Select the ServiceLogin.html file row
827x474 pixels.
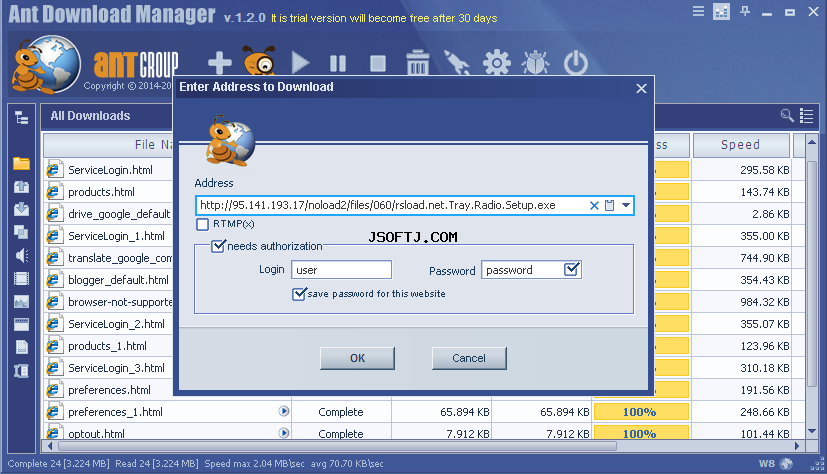pos(109,170)
